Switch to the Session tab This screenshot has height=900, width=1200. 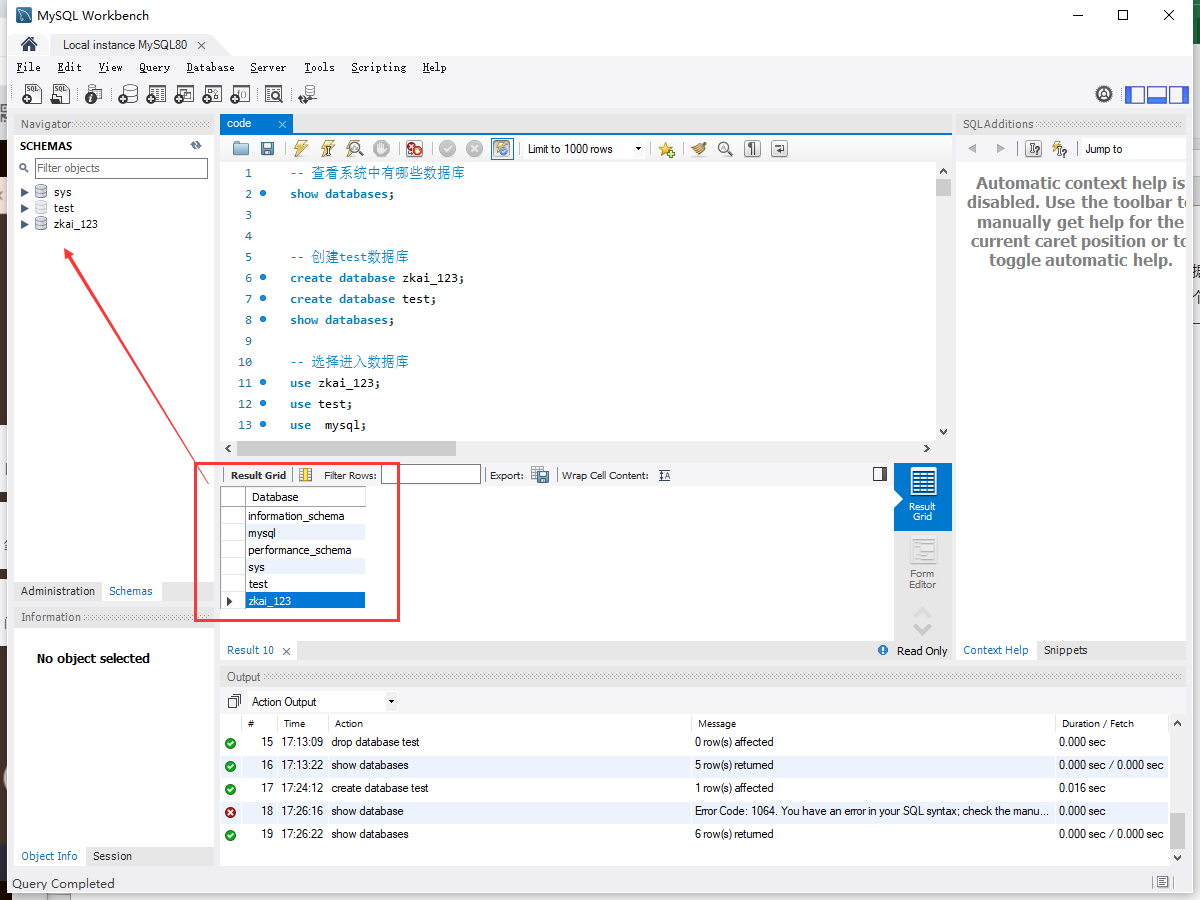coord(112,856)
